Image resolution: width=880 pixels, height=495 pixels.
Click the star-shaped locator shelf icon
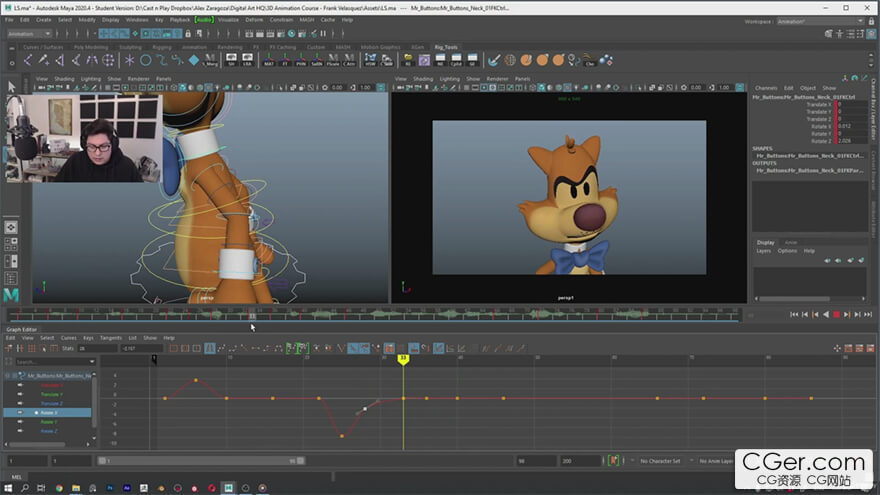click(x=130, y=60)
